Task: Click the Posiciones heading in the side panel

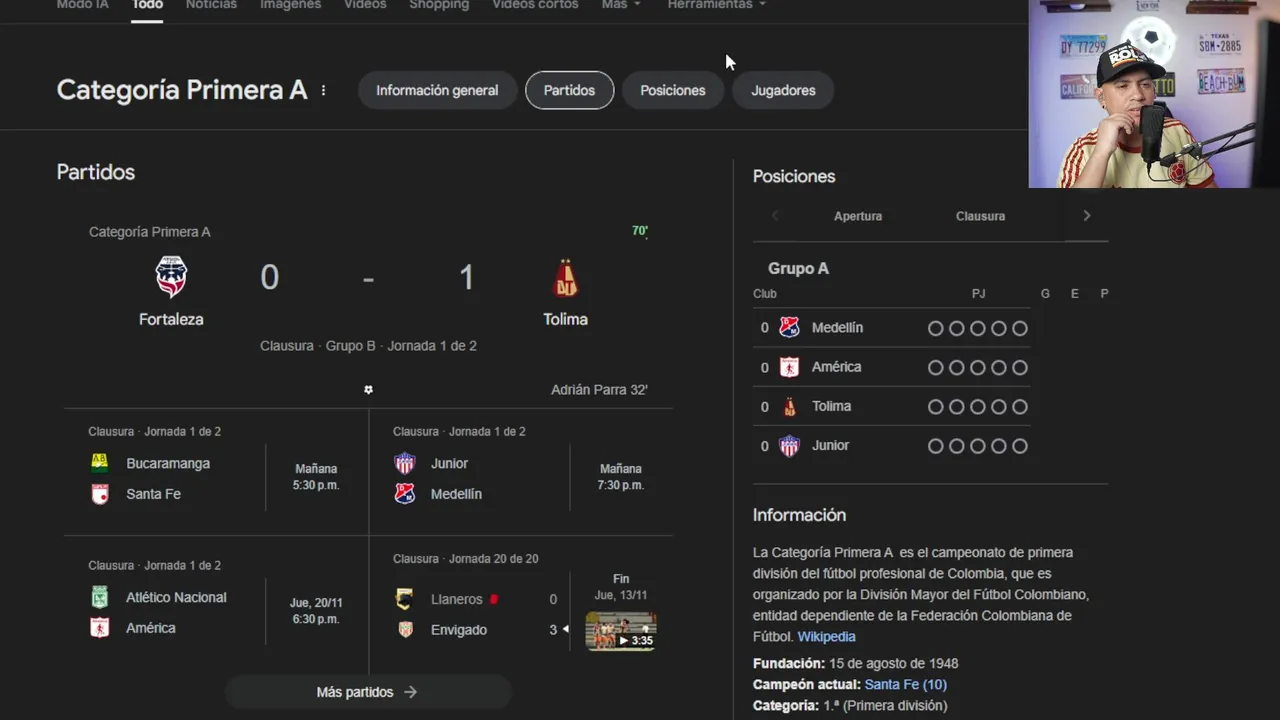Action: 794,177
